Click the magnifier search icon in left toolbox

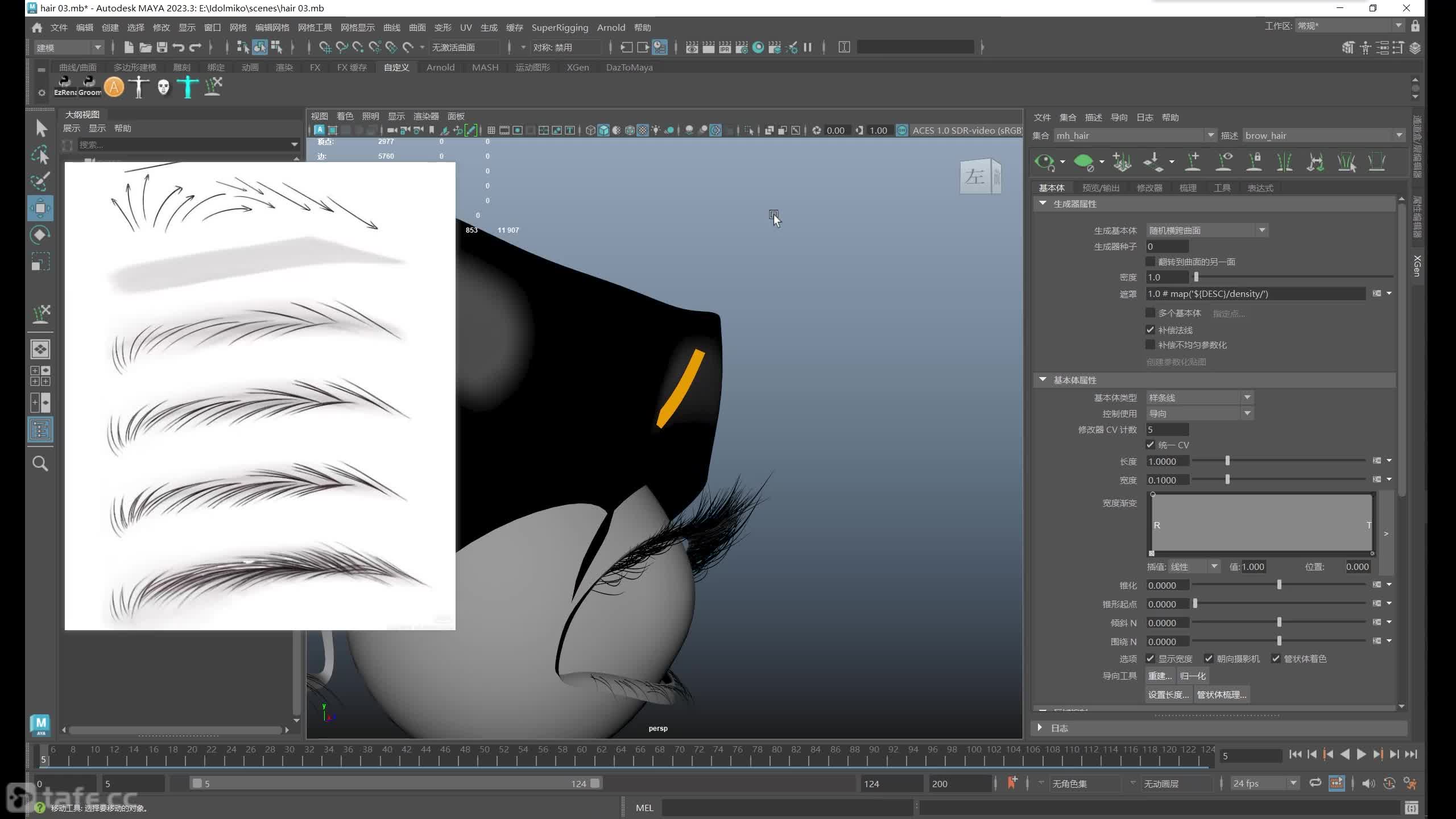40,464
